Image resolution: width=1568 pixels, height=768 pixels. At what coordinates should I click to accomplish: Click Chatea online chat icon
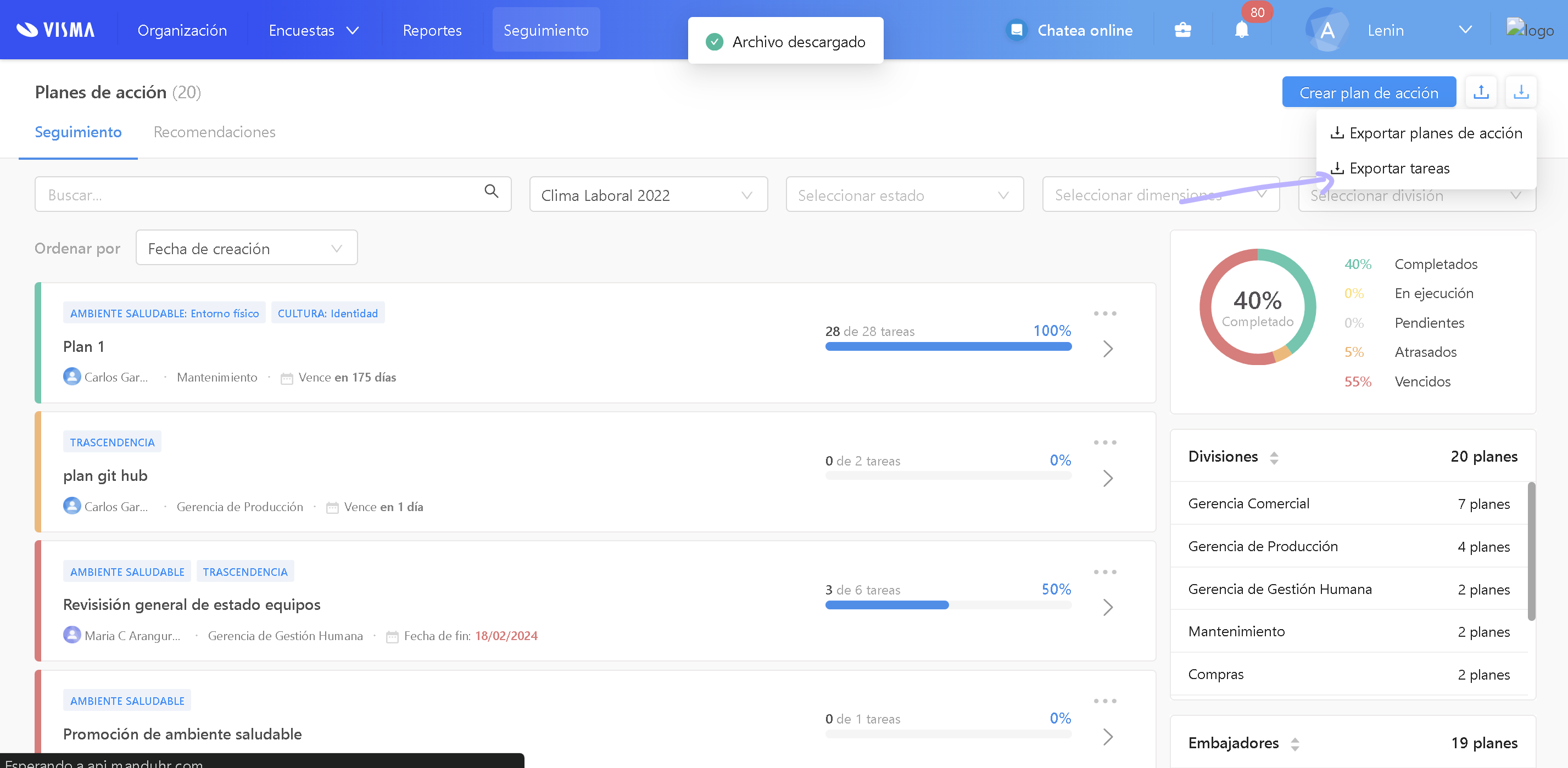tap(1017, 30)
